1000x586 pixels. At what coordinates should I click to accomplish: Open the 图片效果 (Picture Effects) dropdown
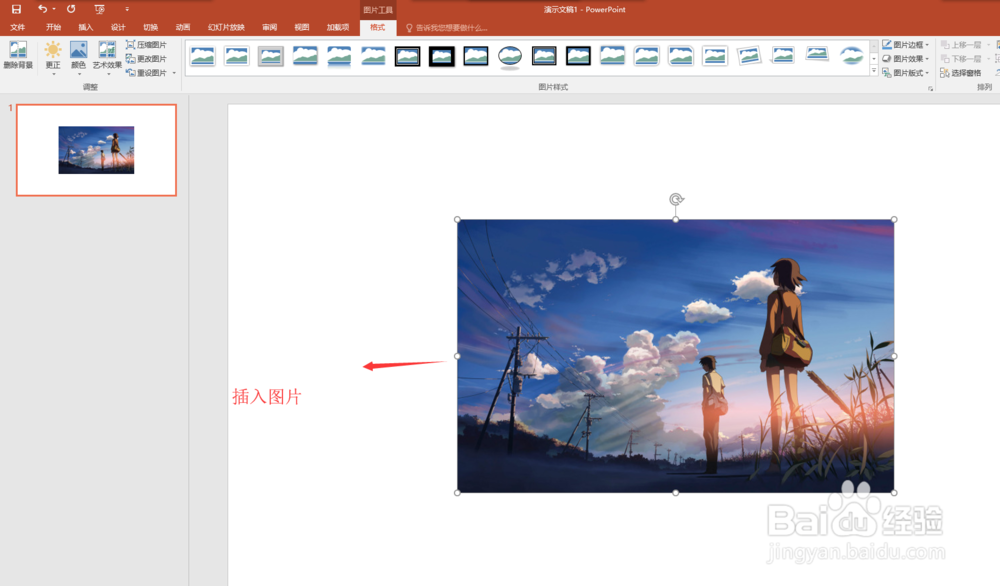click(906, 59)
